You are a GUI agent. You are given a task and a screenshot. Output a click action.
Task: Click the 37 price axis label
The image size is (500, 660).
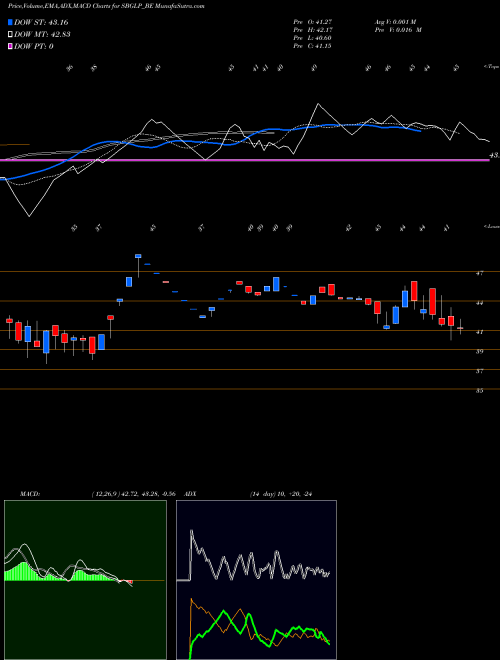tap(479, 371)
